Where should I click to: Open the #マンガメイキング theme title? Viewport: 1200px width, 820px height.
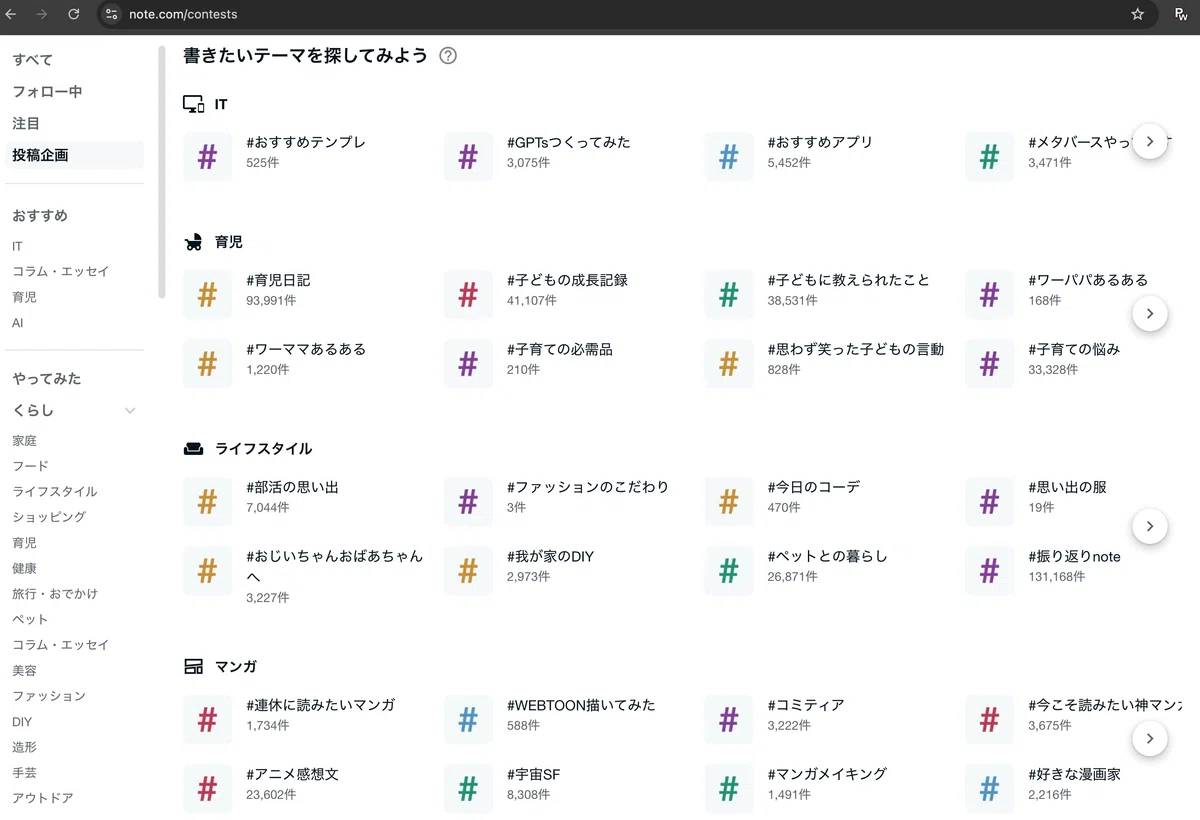click(x=827, y=774)
